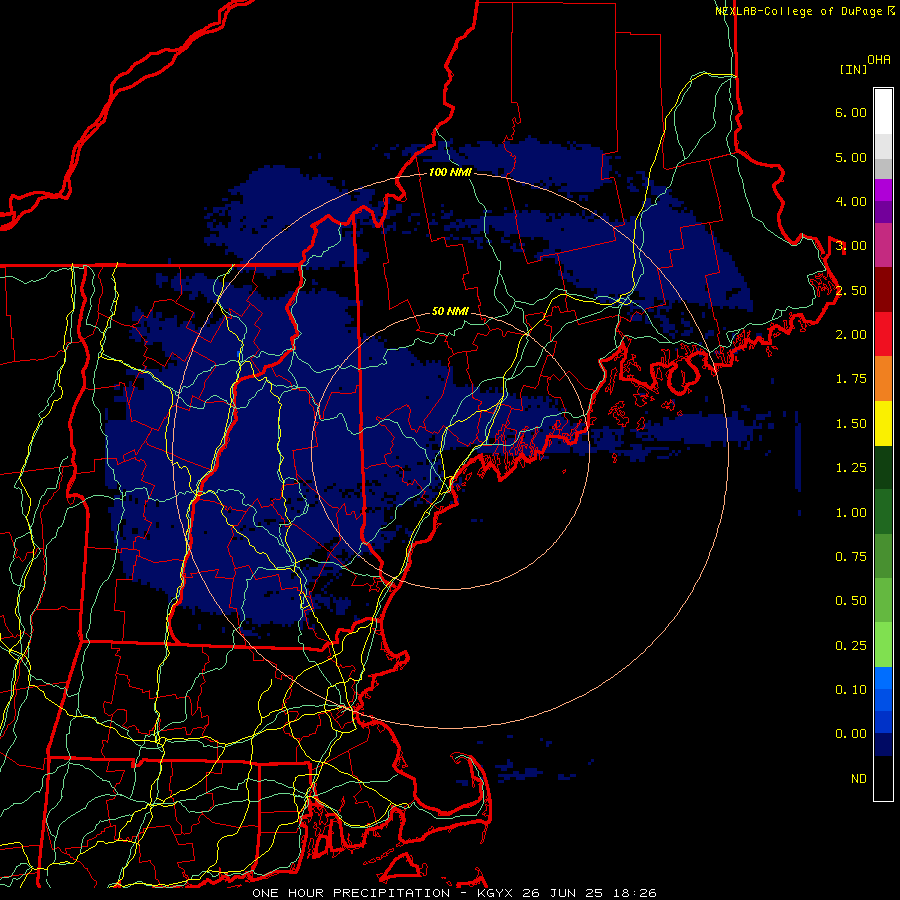Click the OHA product label above legend

point(879,60)
